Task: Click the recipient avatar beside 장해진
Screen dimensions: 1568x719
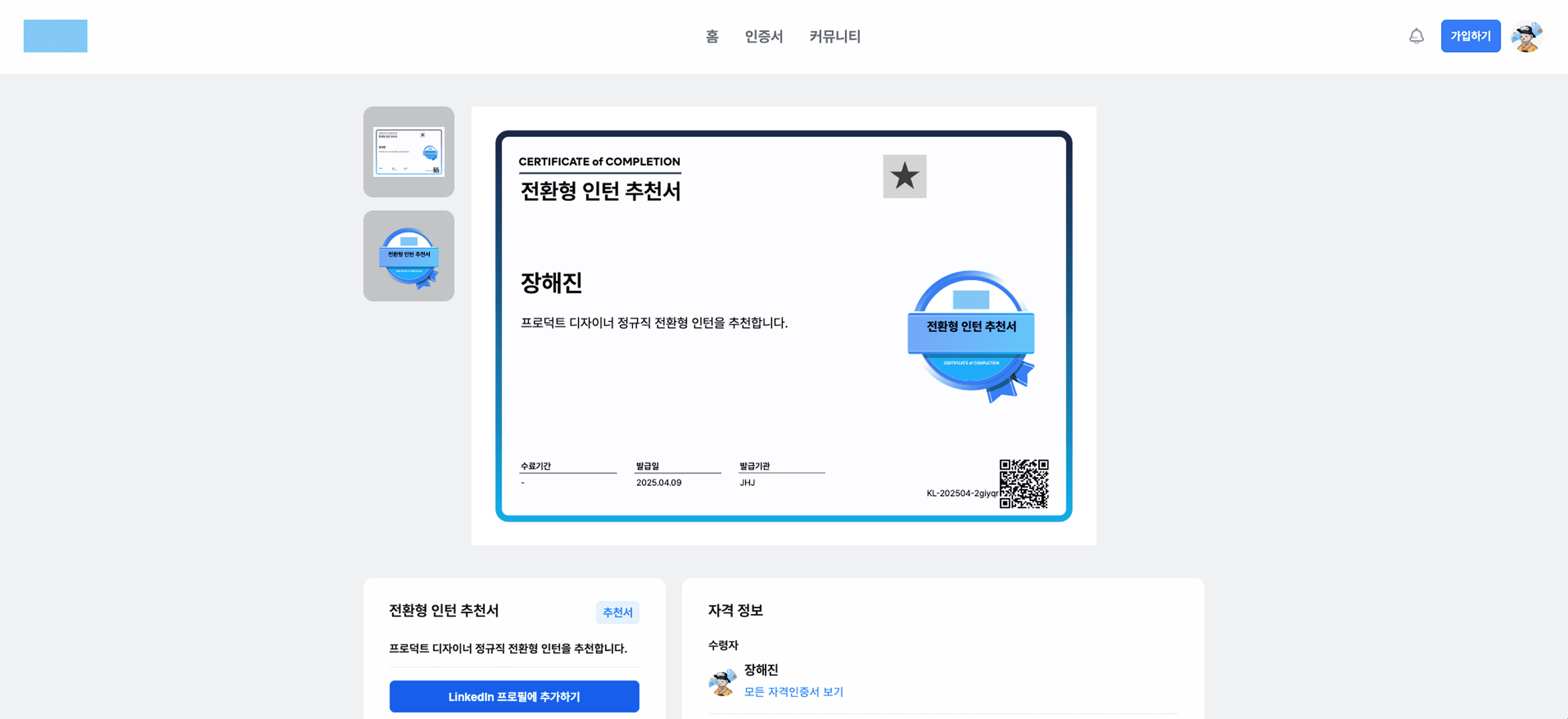Action: 722,683
